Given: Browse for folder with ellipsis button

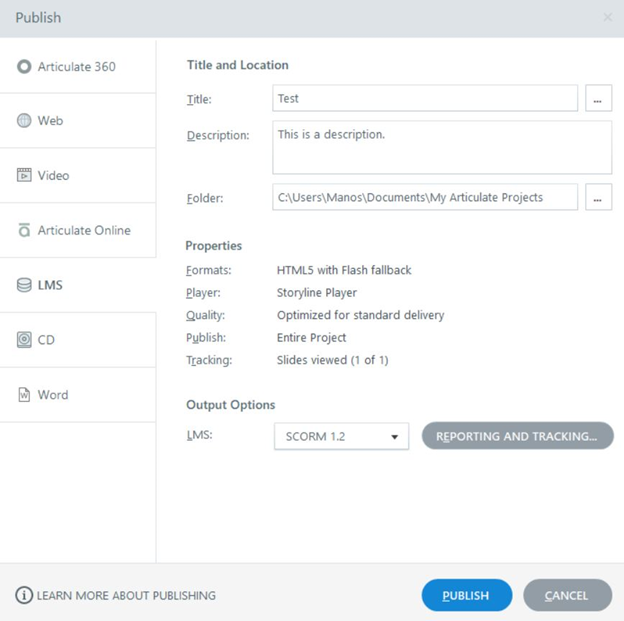Looking at the screenshot, I should [598, 197].
